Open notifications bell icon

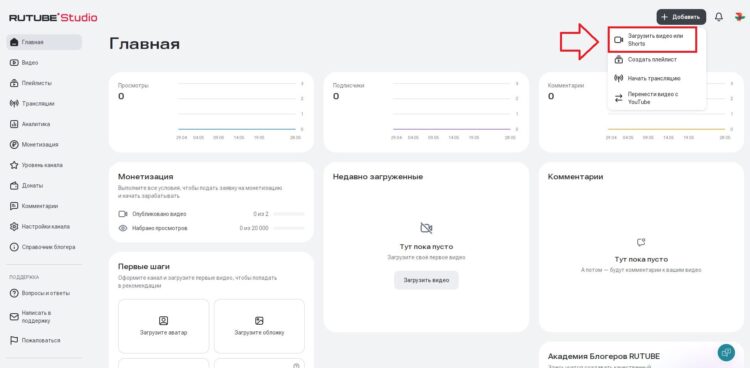[x=719, y=17]
